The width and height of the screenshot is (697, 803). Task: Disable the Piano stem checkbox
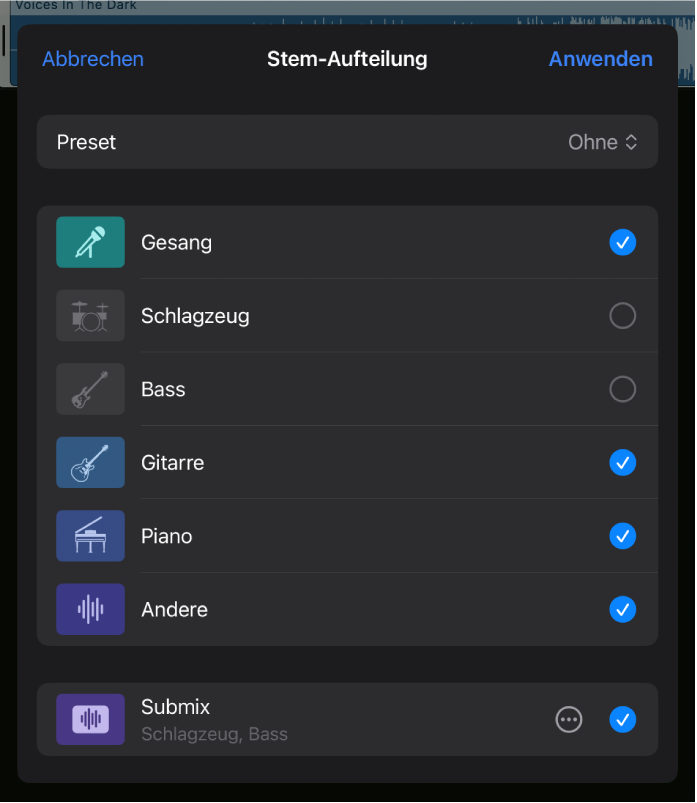pyautogui.click(x=622, y=536)
